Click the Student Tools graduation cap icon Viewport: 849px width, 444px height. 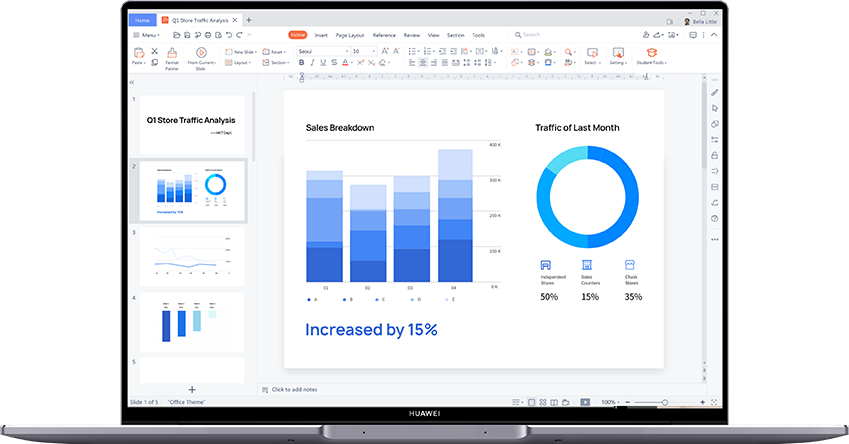(x=651, y=52)
